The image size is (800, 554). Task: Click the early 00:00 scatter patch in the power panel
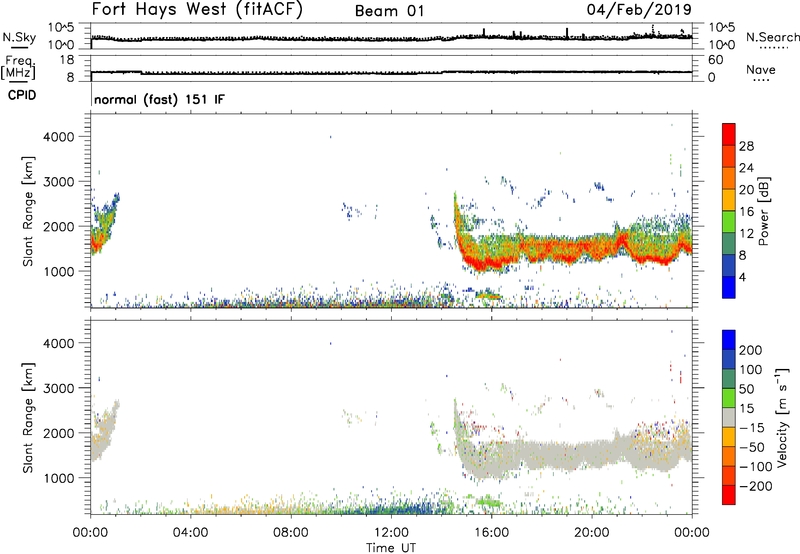tap(104, 224)
